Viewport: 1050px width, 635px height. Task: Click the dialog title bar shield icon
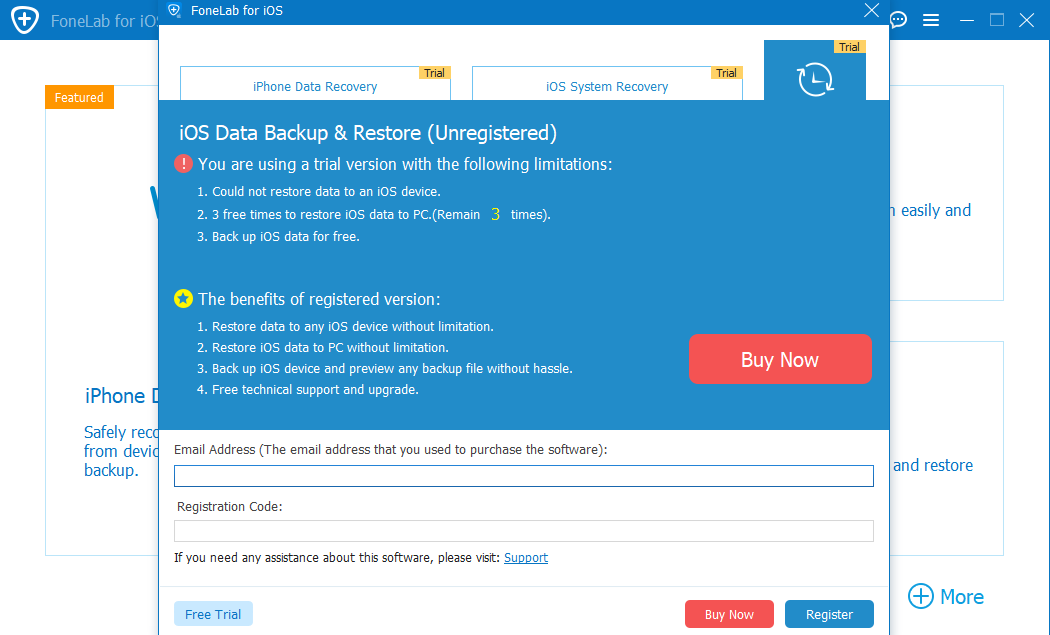tap(175, 10)
